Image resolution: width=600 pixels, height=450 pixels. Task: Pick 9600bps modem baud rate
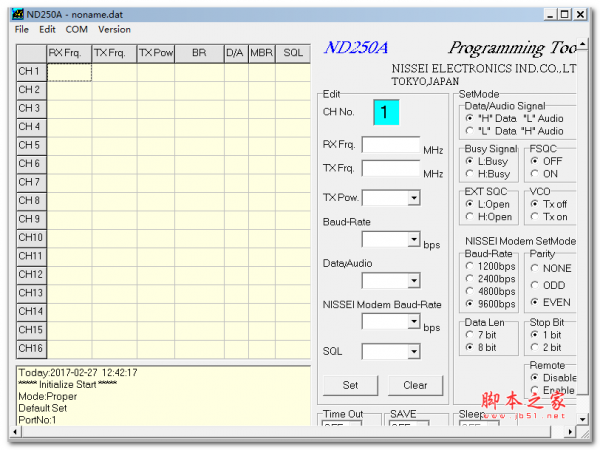[491, 304]
